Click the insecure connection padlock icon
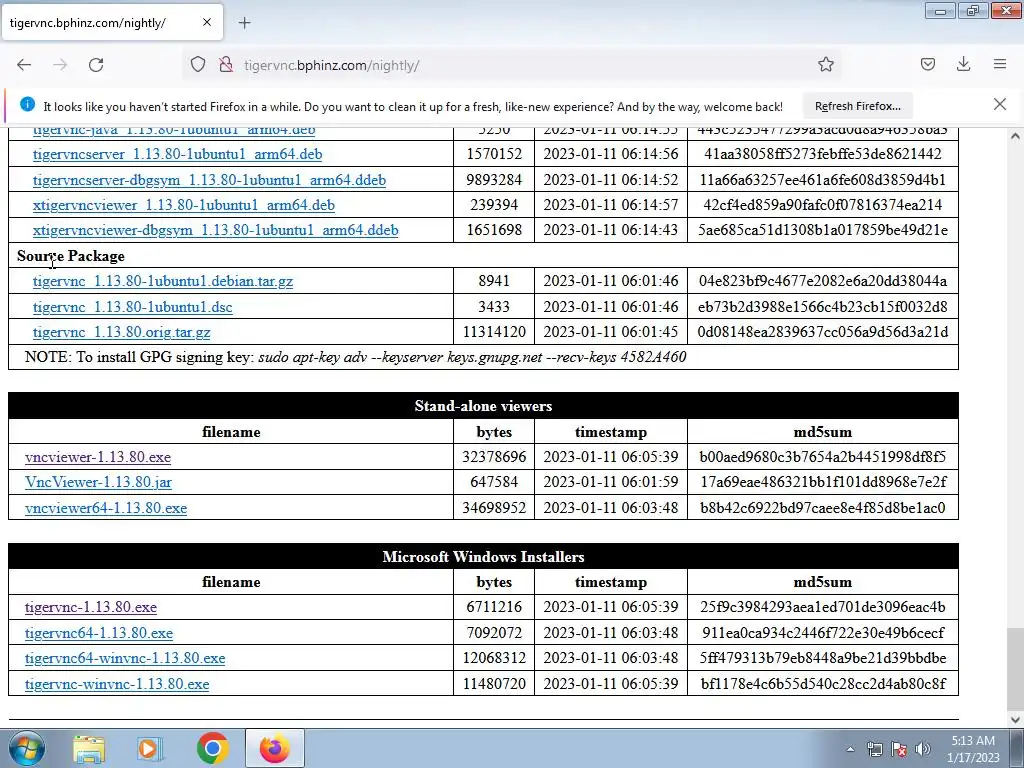The height and width of the screenshot is (768, 1024). (x=226, y=65)
